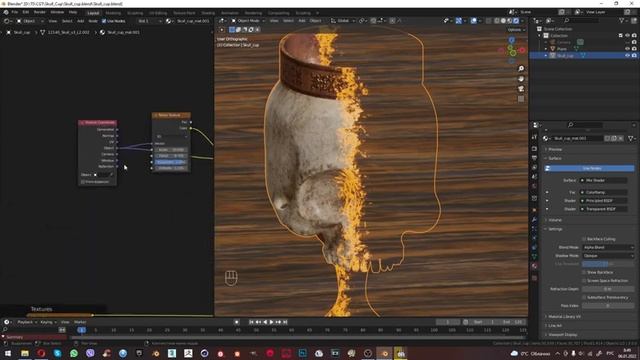Open the Render properties tab icon
Screen dimensions: 640x360
coord(534,149)
